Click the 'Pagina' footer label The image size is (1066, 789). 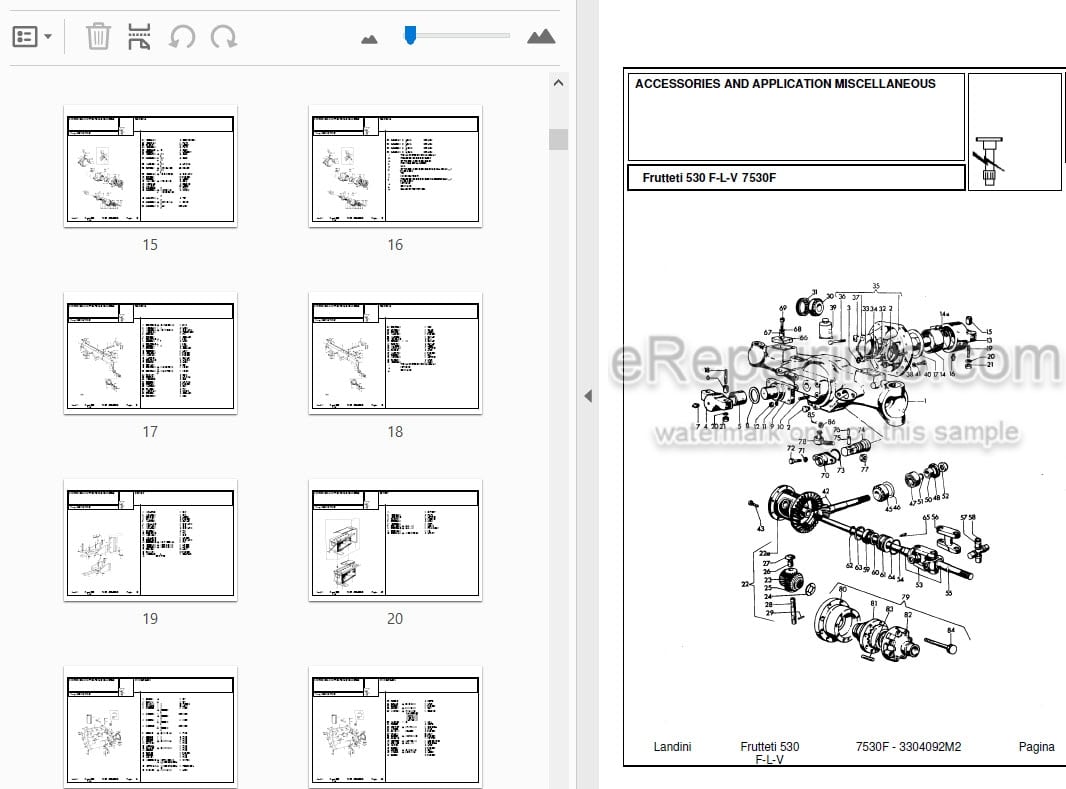click(x=1036, y=747)
